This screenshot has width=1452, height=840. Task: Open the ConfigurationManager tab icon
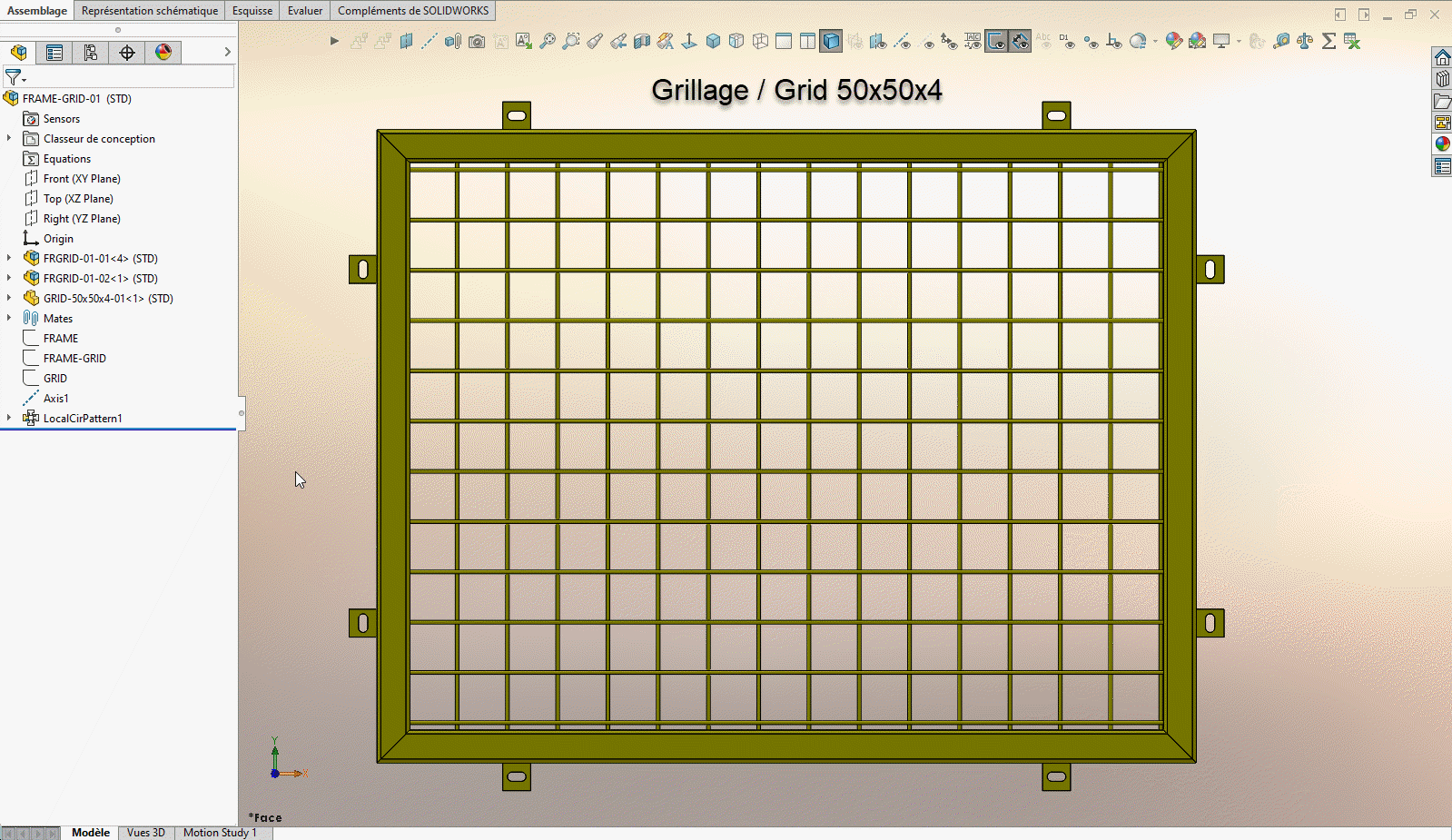(91, 53)
